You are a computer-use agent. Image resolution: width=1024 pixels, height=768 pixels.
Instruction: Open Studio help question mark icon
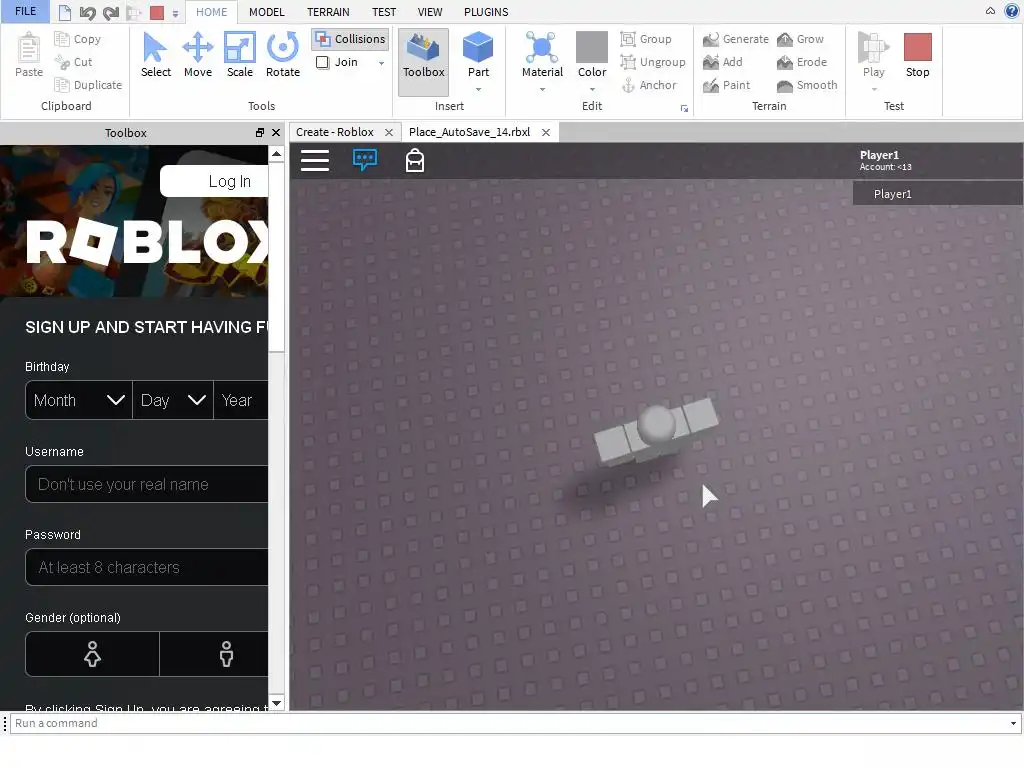pyautogui.click(x=1012, y=11)
